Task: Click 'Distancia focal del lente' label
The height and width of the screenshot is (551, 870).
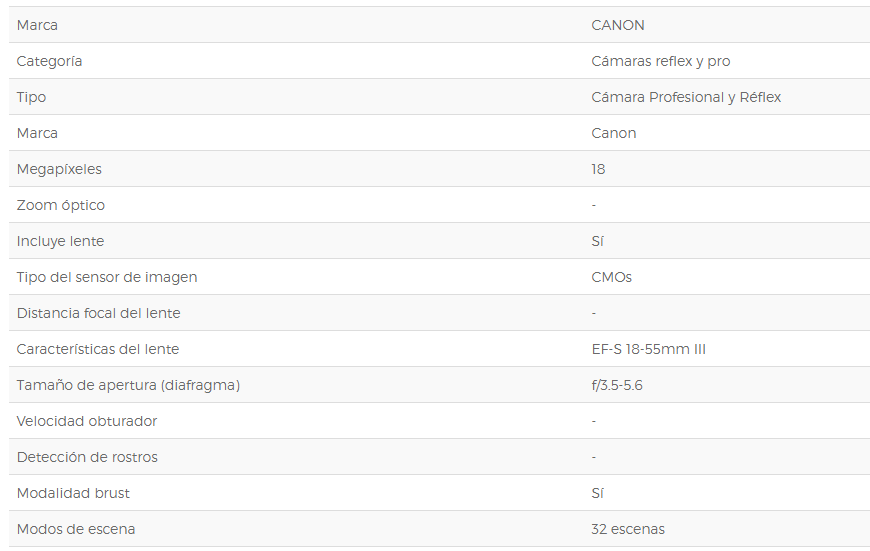Action: pyautogui.click(x=99, y=314)
